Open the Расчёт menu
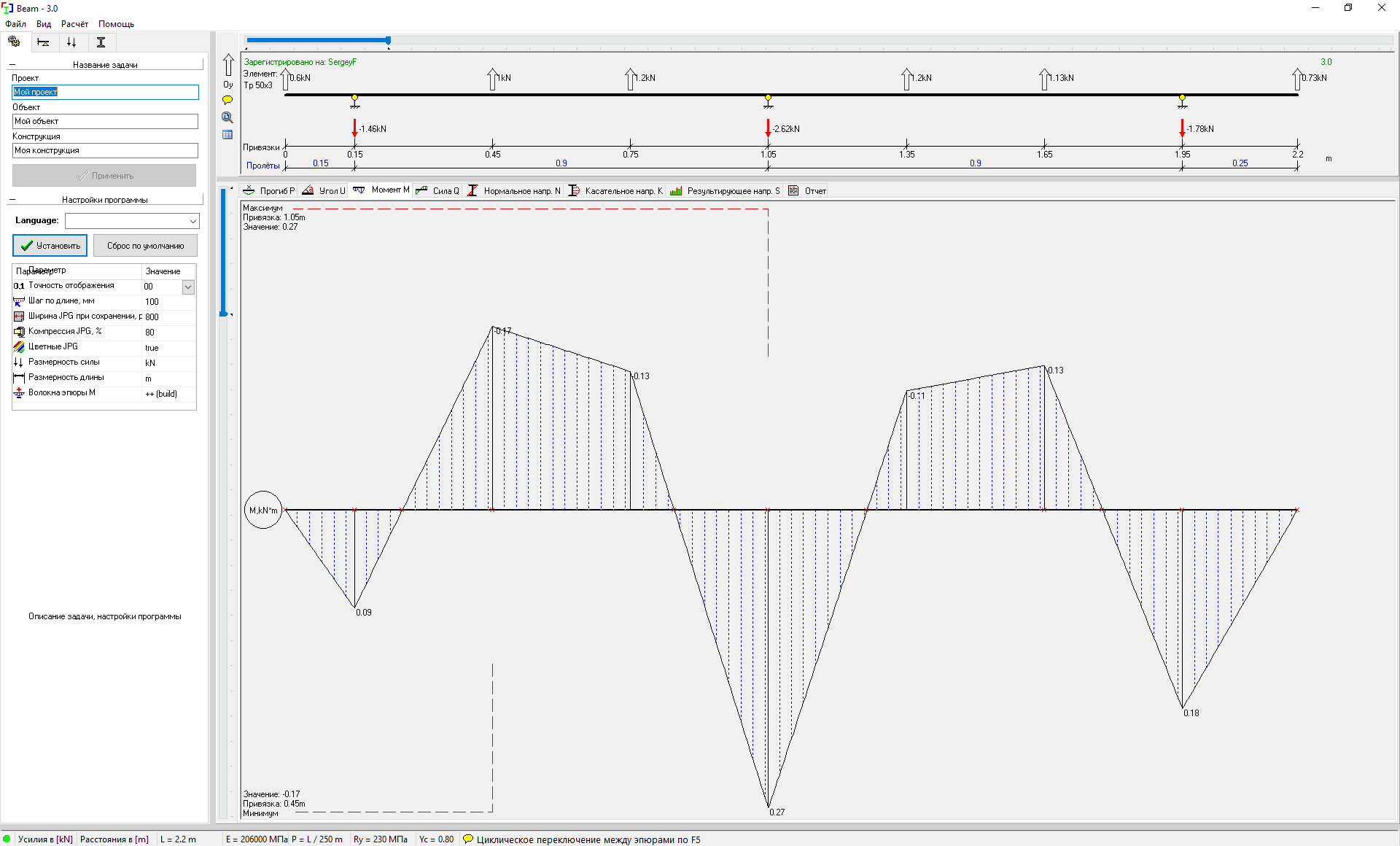This screenshot has width=1400, height=846. tap(74, 24)
